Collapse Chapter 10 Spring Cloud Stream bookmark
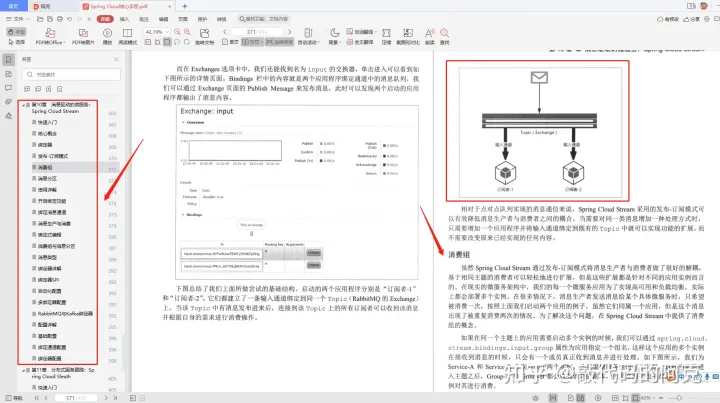The image size is (720, 403). 23,105
